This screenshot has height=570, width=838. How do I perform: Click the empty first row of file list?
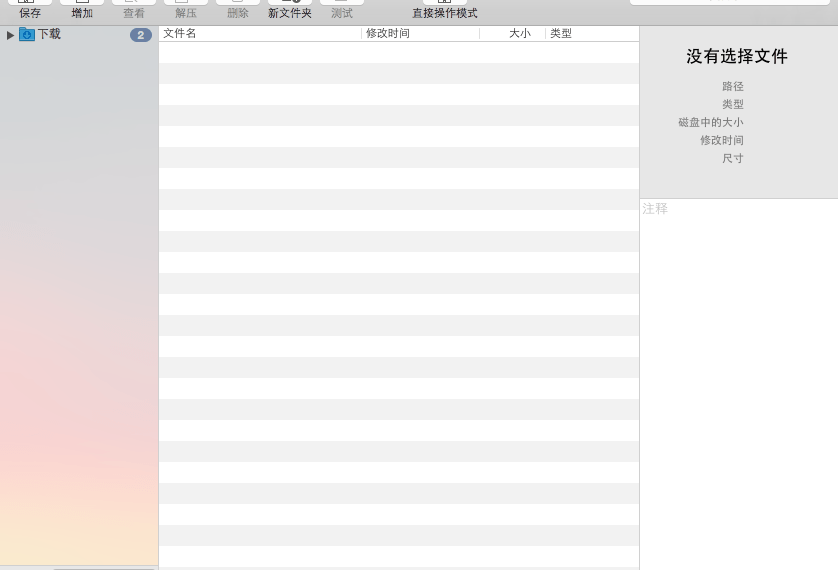(398, 52)
